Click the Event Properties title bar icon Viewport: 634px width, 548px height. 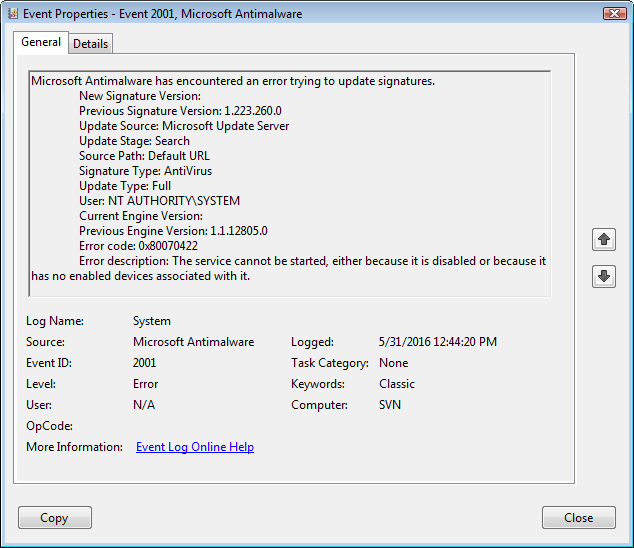point(13,14)
